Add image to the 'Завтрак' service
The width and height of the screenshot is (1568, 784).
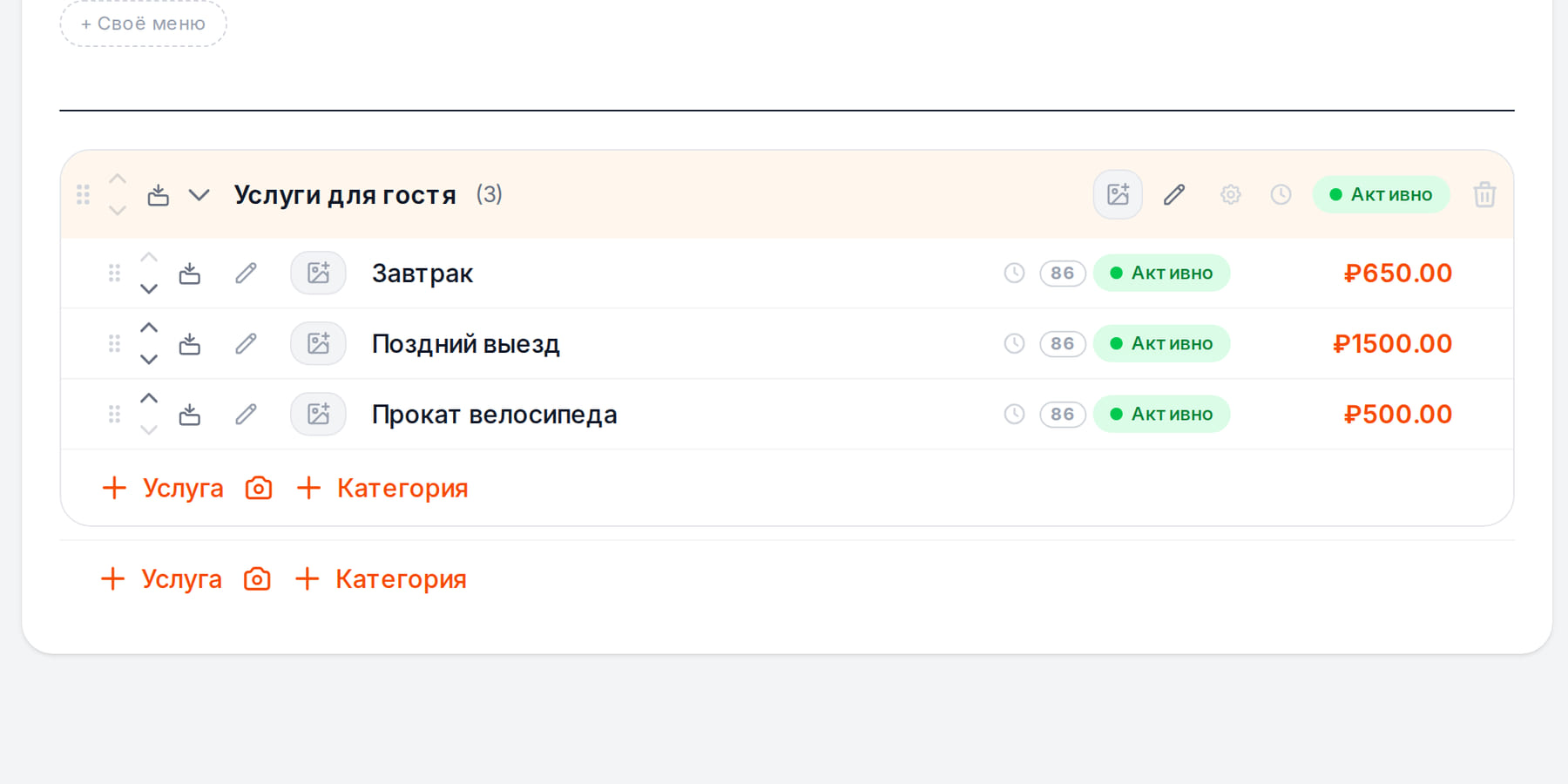click(x=318, y=274)
